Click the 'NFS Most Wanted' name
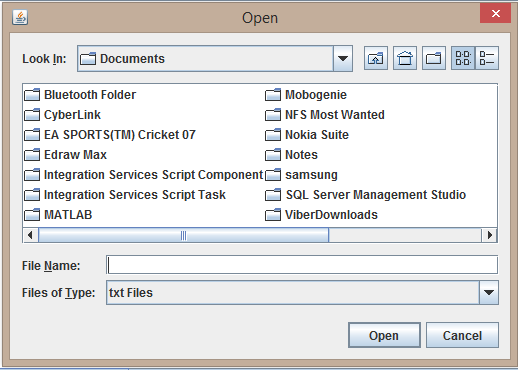 pos(335,115)
